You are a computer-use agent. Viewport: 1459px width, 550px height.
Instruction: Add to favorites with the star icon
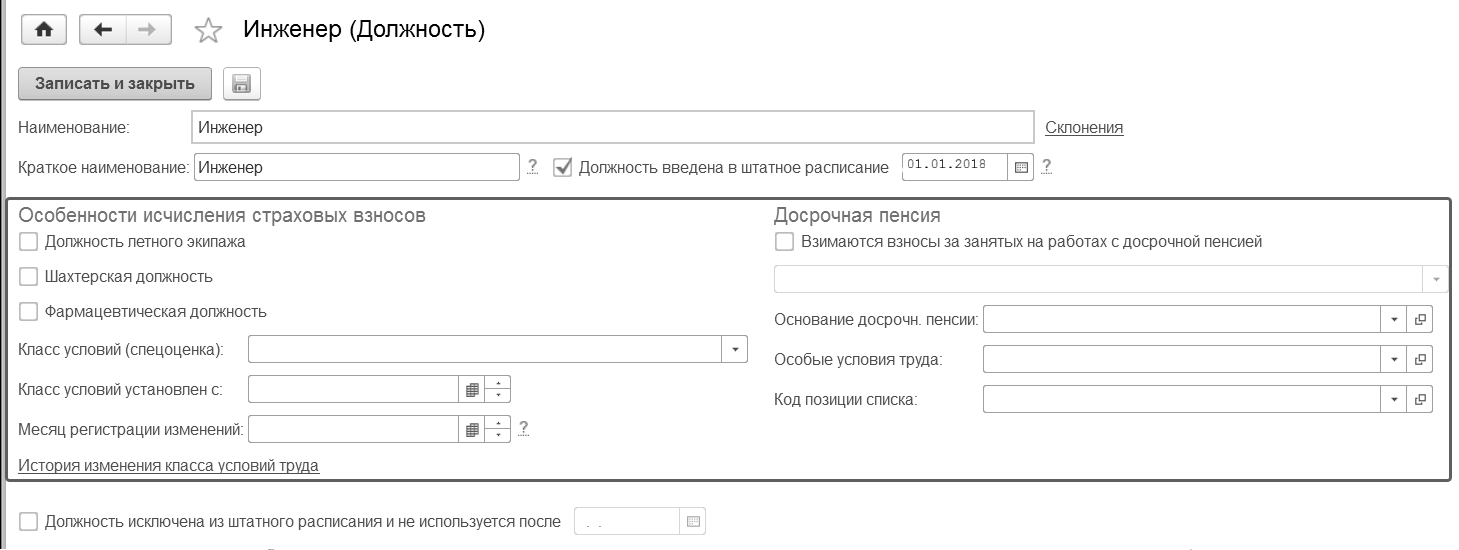207,31
